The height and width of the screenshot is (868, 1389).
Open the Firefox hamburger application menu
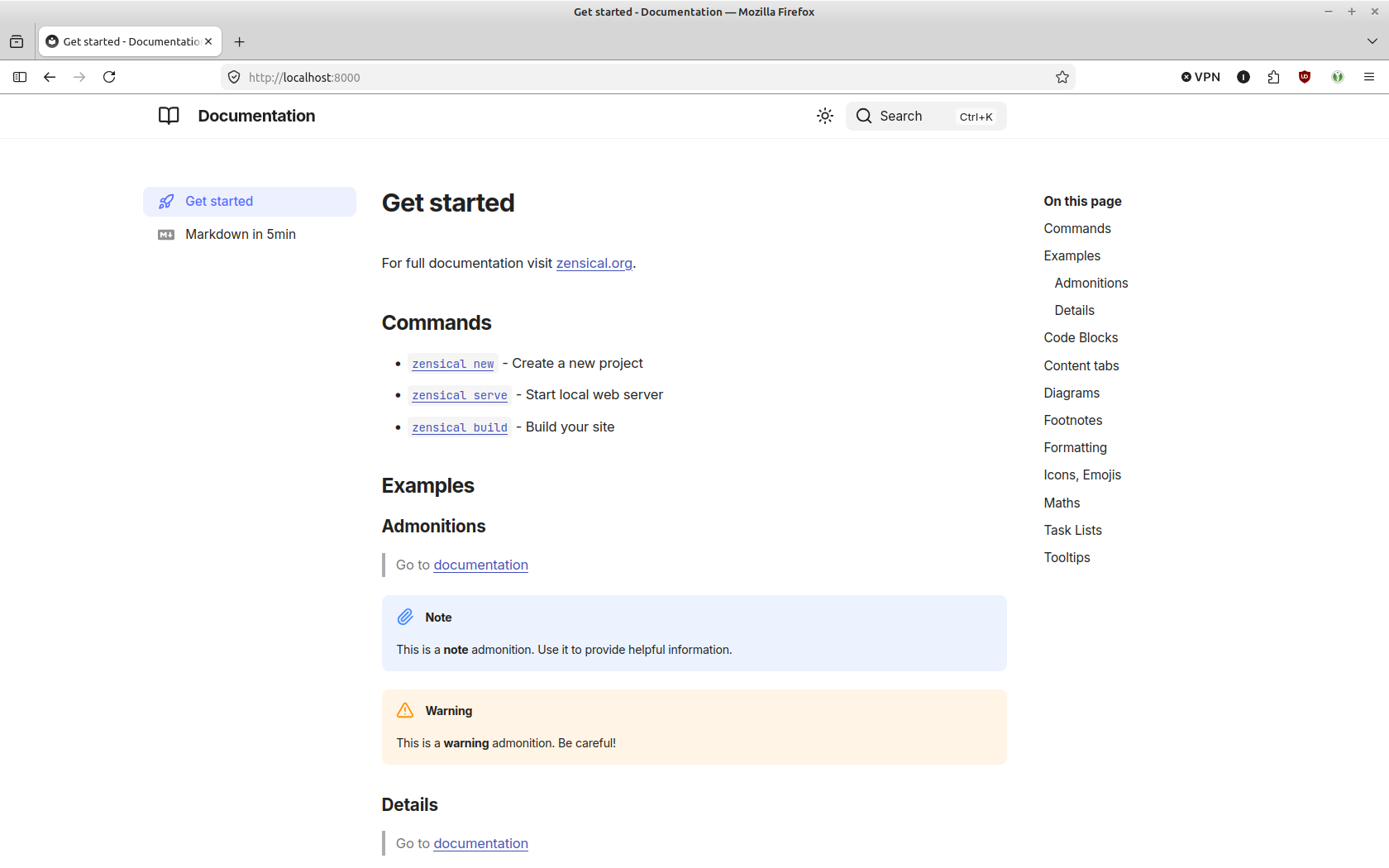point(1369,78)
